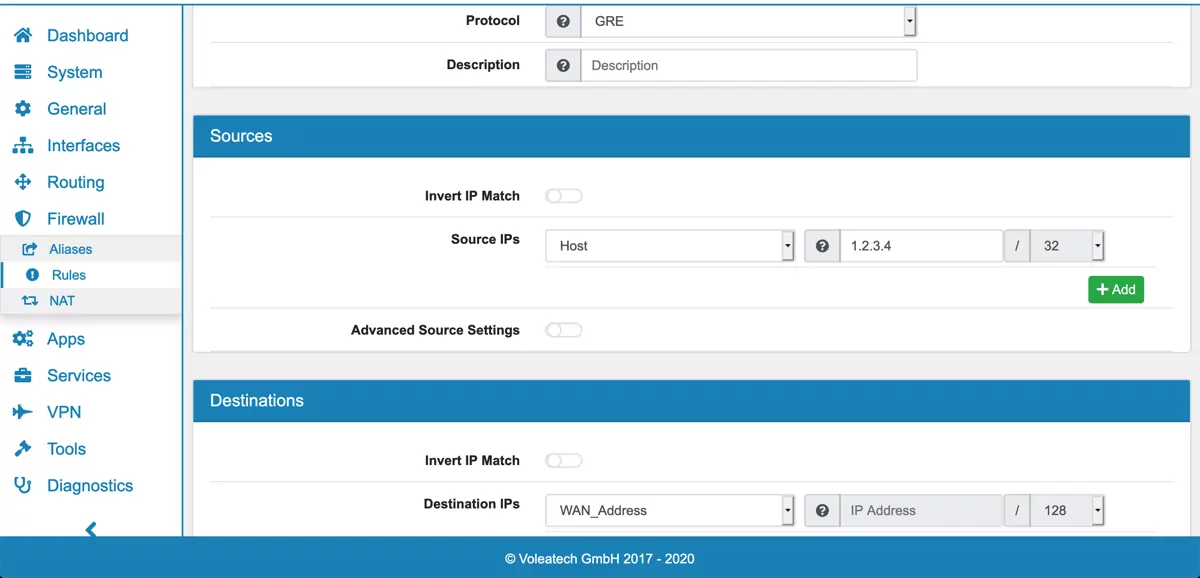
Task: Click the VPN plane icon
Action: coord(22,412)
